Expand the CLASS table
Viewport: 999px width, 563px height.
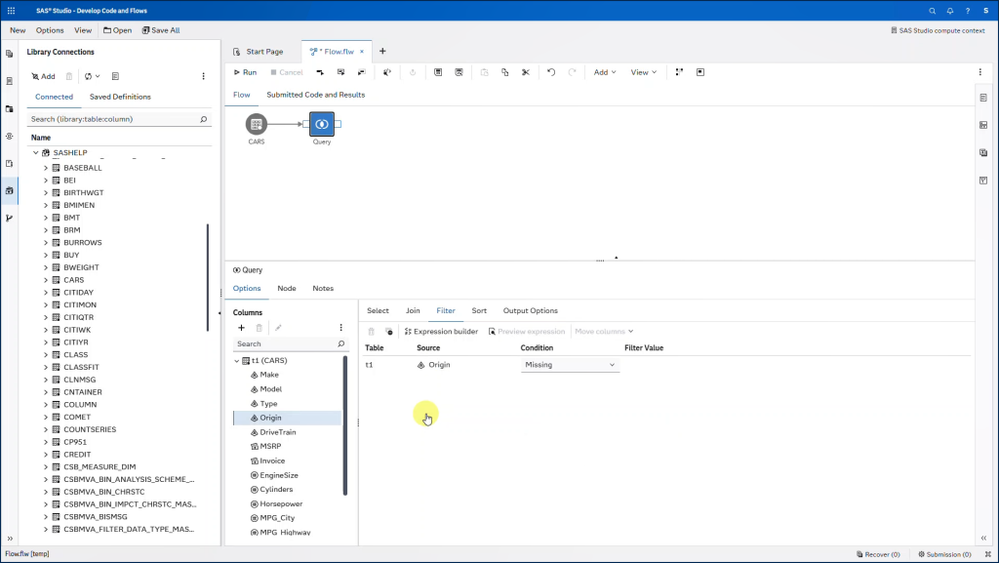click(x=46, y=355)
